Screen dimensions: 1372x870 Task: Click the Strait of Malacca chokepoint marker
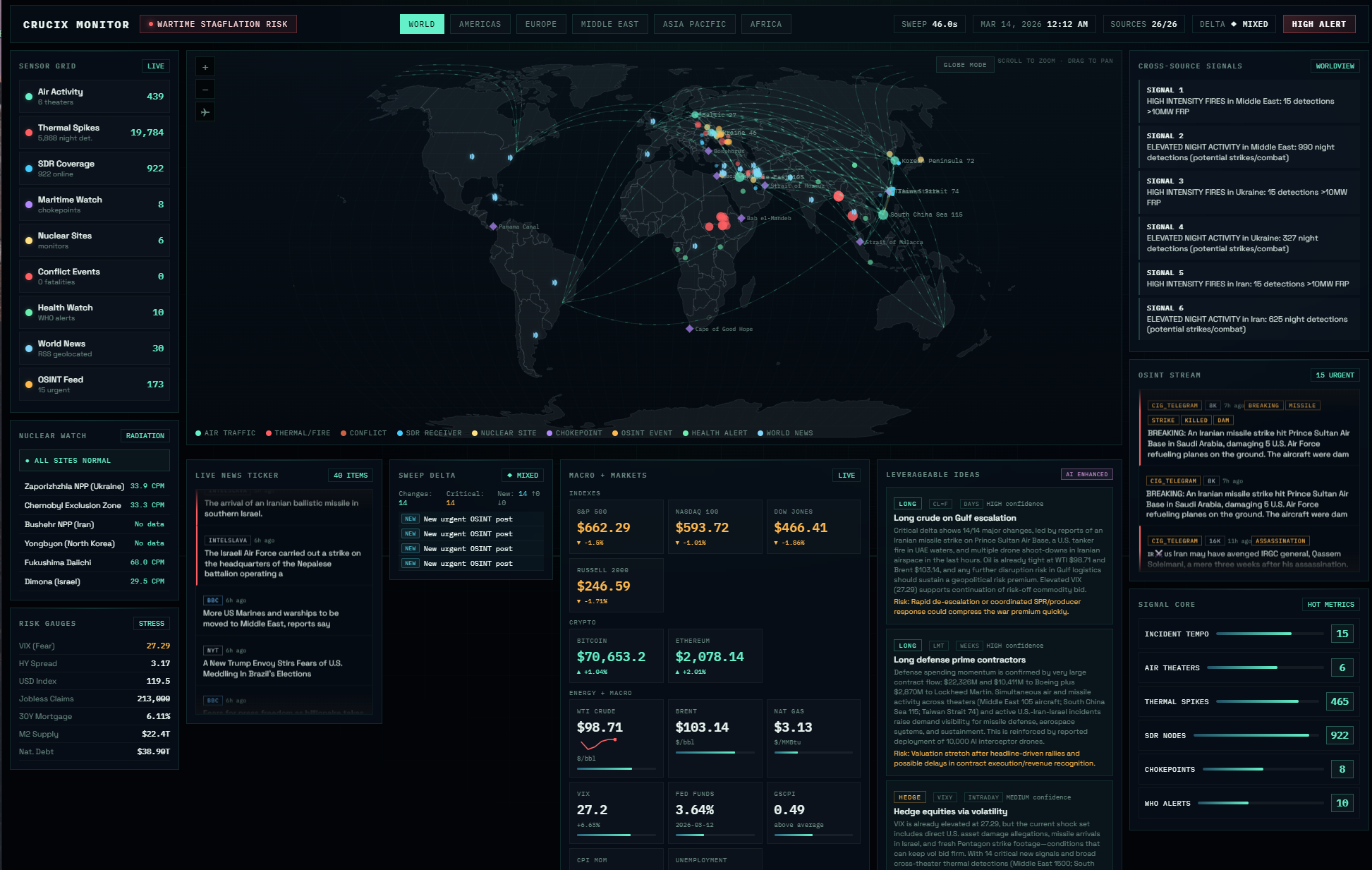(x=861, y=242)
